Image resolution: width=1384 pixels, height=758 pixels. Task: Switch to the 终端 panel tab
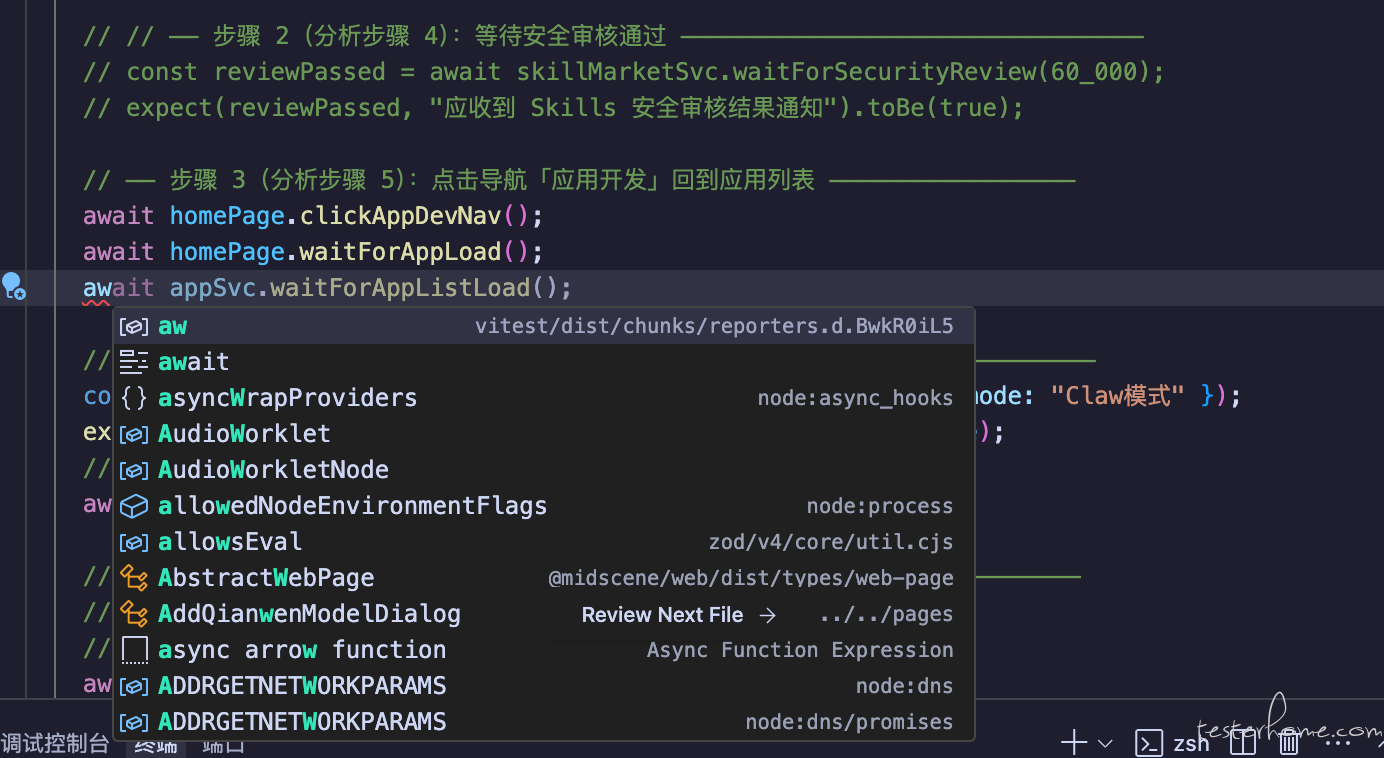coord(157,746)
